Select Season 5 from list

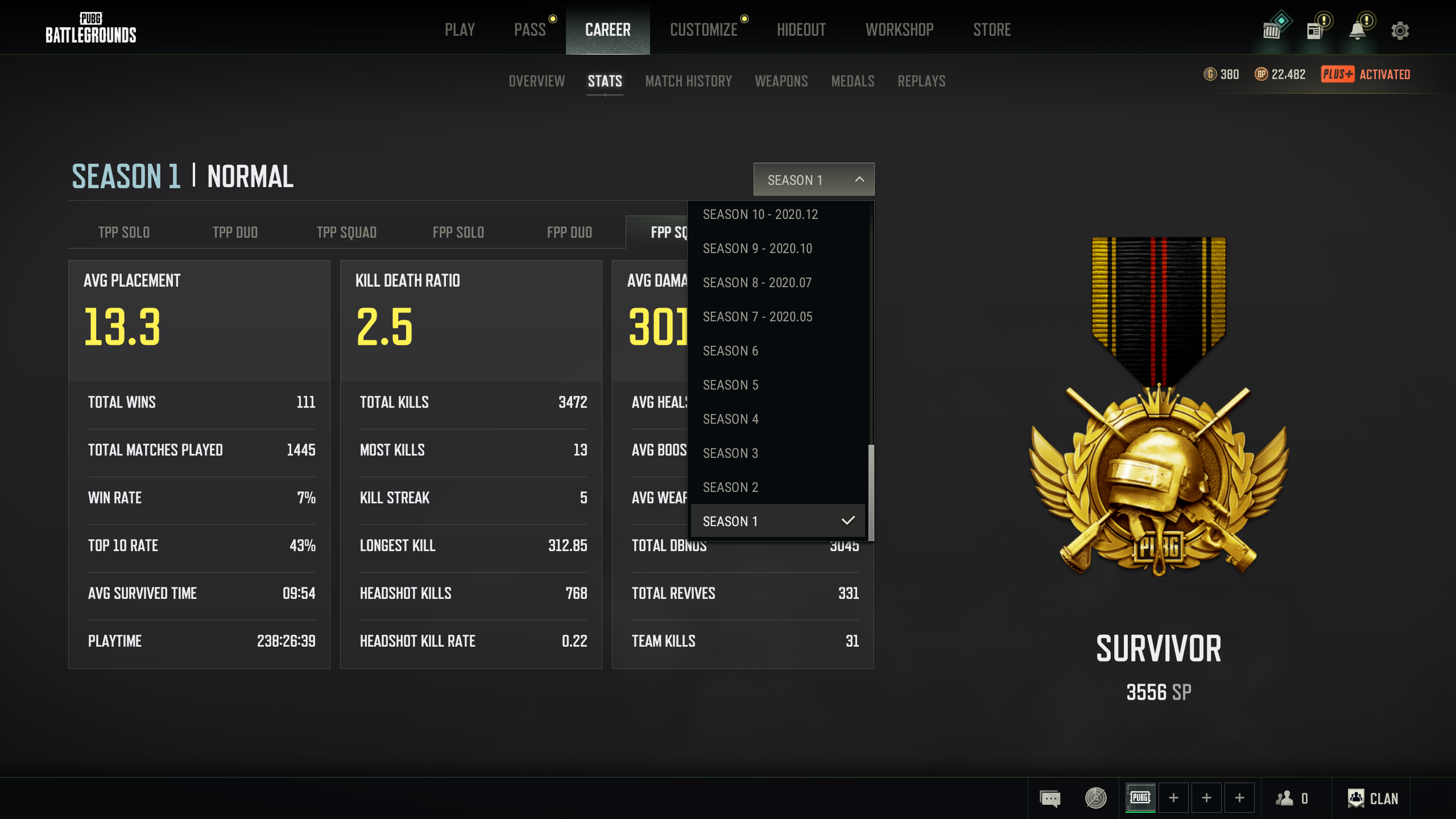778,385
